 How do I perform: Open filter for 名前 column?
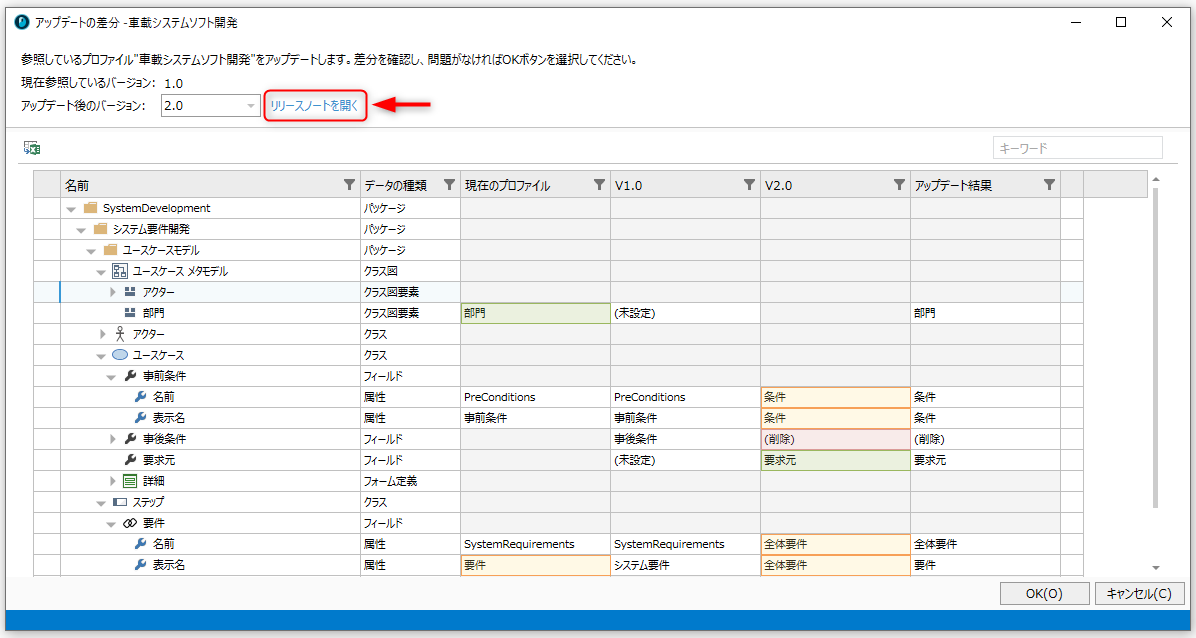pos(349,185)
